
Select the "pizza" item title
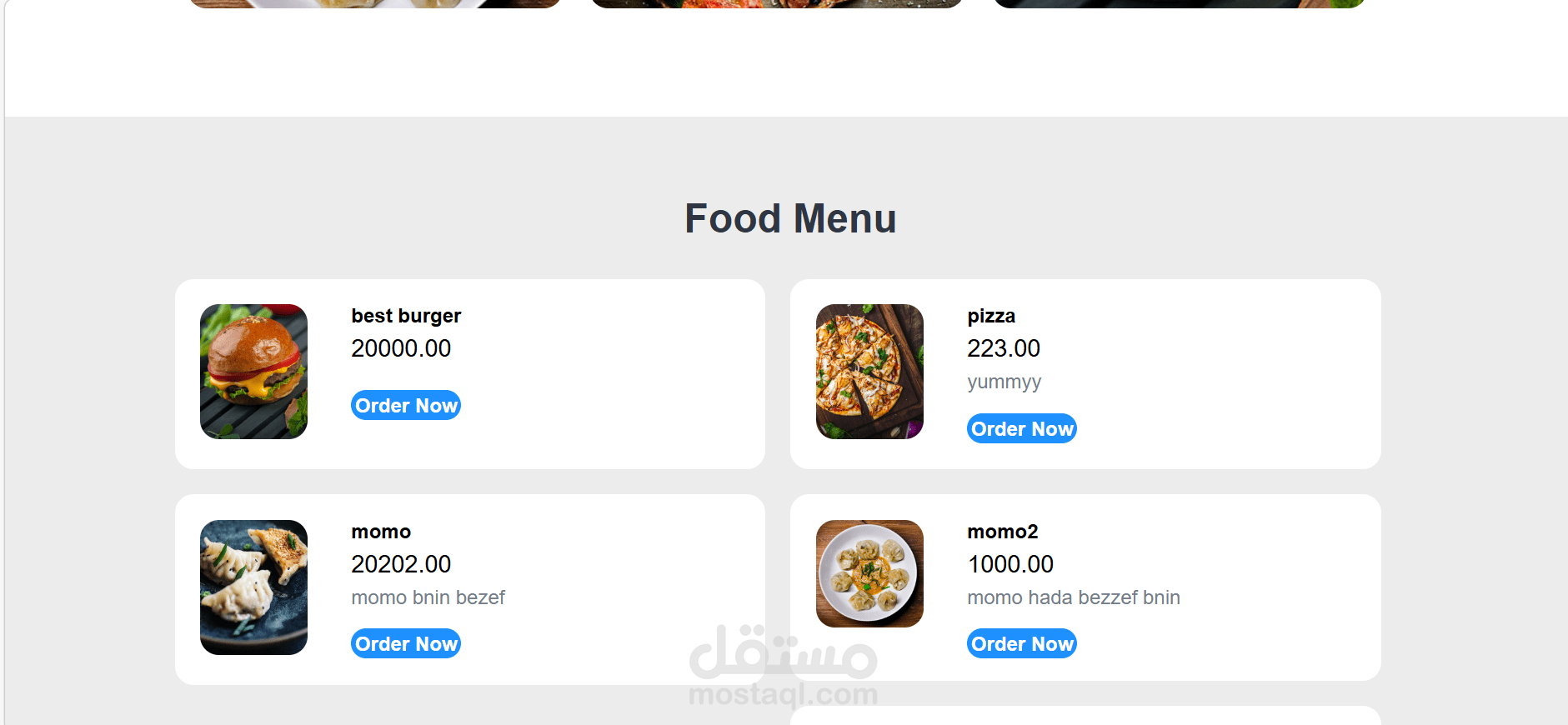(x=991, y=316)
